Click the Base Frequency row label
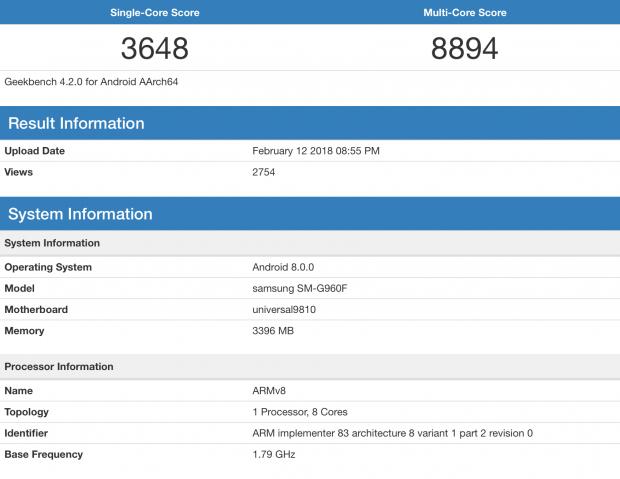This screenshot has width=620, height=479. click(43, 454)
